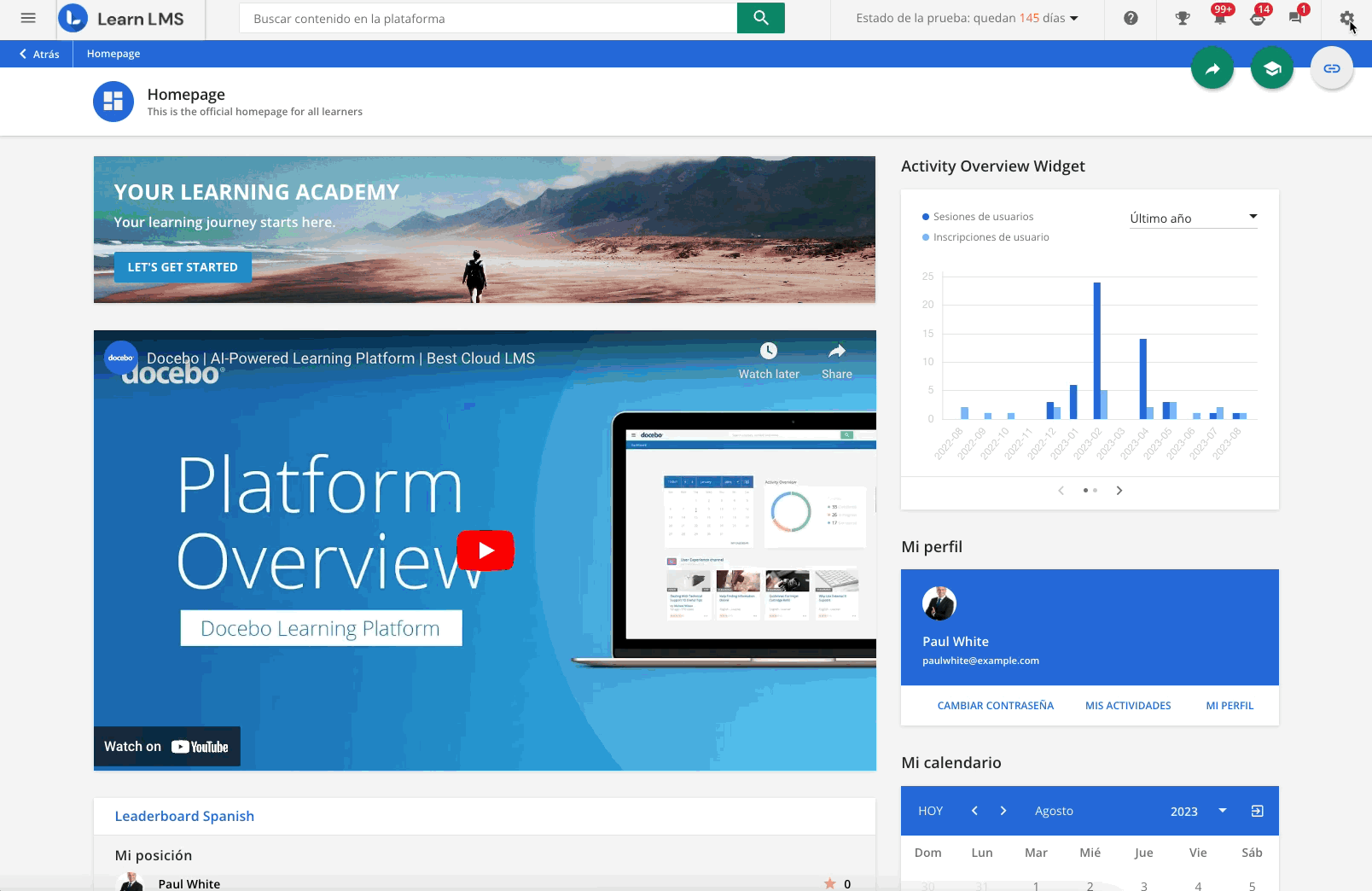Select day 3 in the calendar
Viewport: 1372px width, 891px height.
pyautogui.click(x=1144, y=886)
